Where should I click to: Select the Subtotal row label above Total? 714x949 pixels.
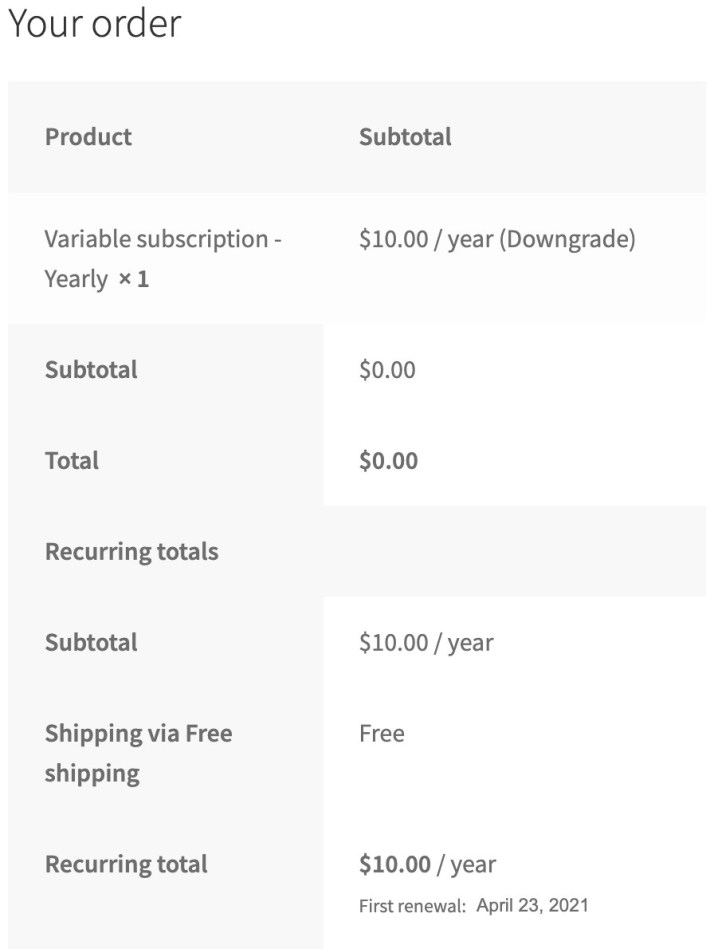click(91, 370)
